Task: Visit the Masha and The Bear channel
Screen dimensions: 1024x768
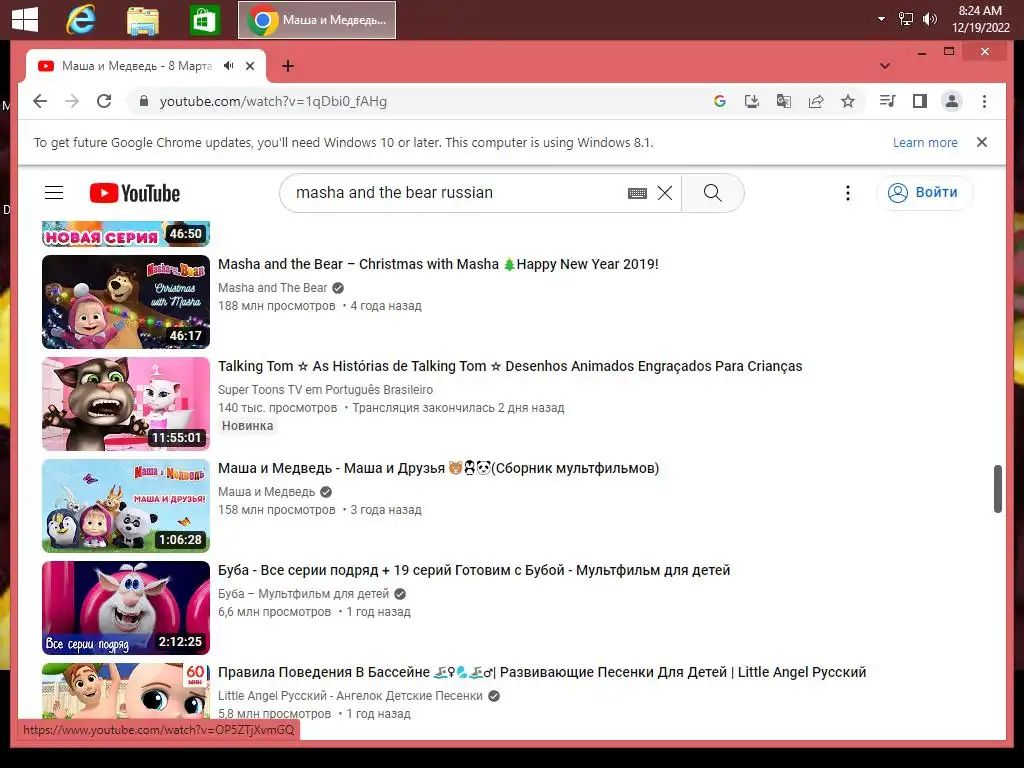Action: [272, 288]
